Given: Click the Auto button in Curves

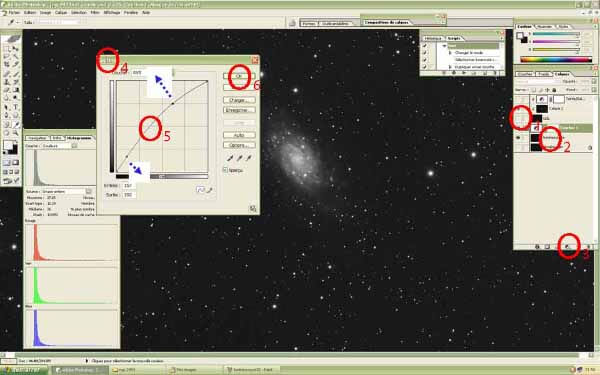Looking at the screenshot, I should pos(239,135).
